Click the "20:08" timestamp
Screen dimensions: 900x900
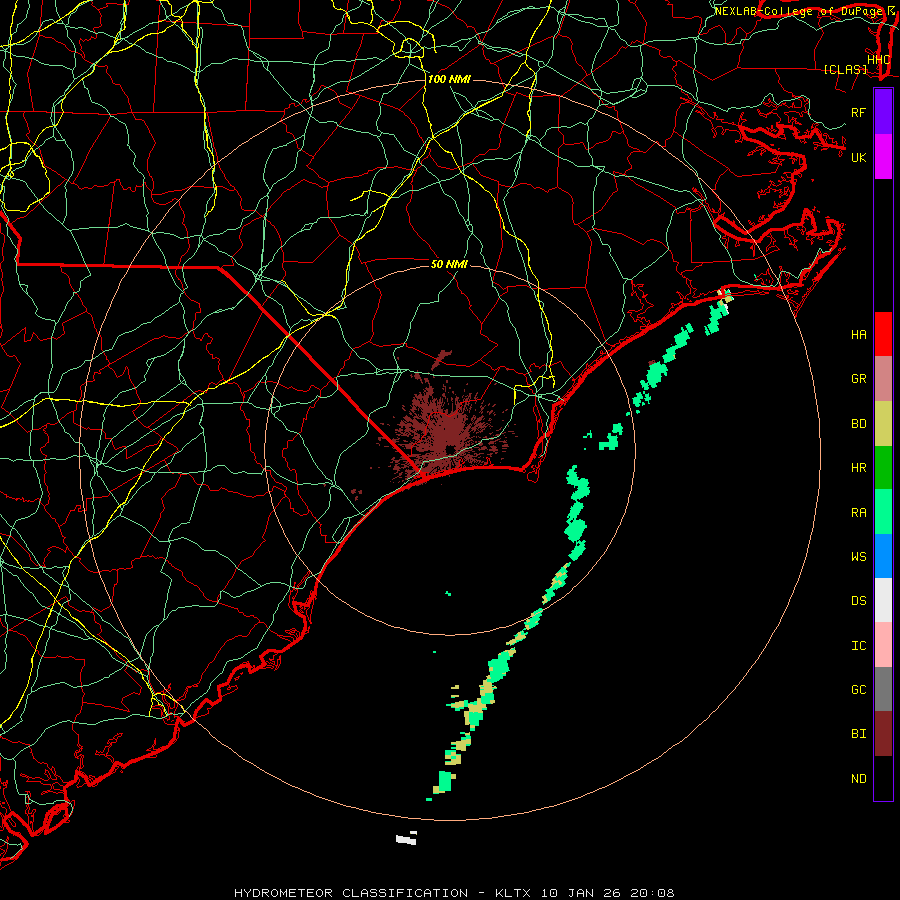(652, 893)
